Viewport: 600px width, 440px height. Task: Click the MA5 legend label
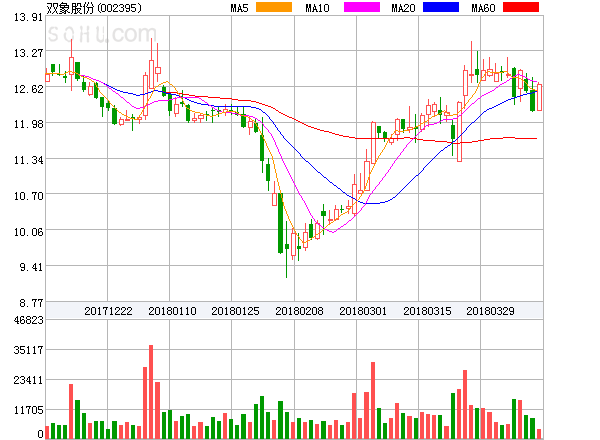tap(239, 8)
